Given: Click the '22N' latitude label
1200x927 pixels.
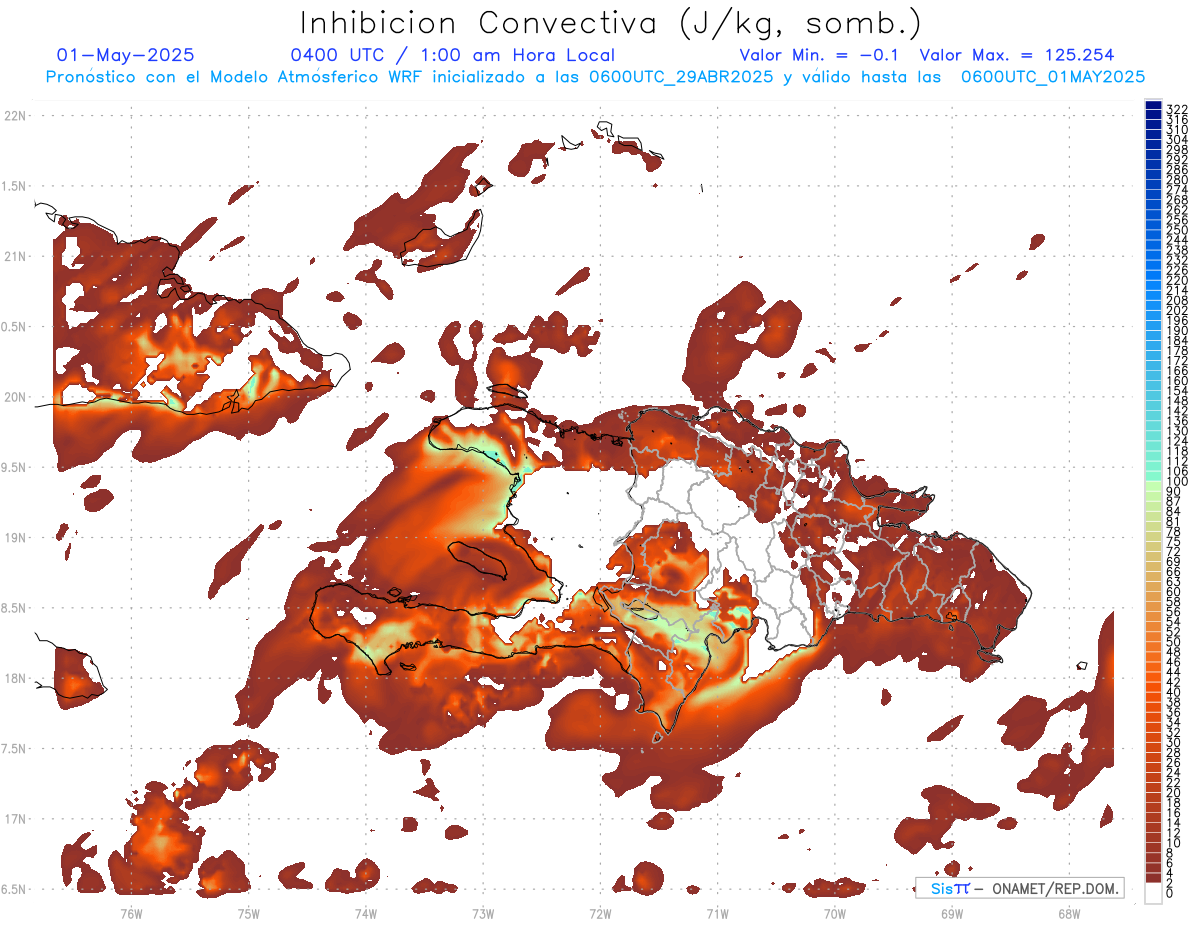Looking at the screenshot, I should [14, 116].
